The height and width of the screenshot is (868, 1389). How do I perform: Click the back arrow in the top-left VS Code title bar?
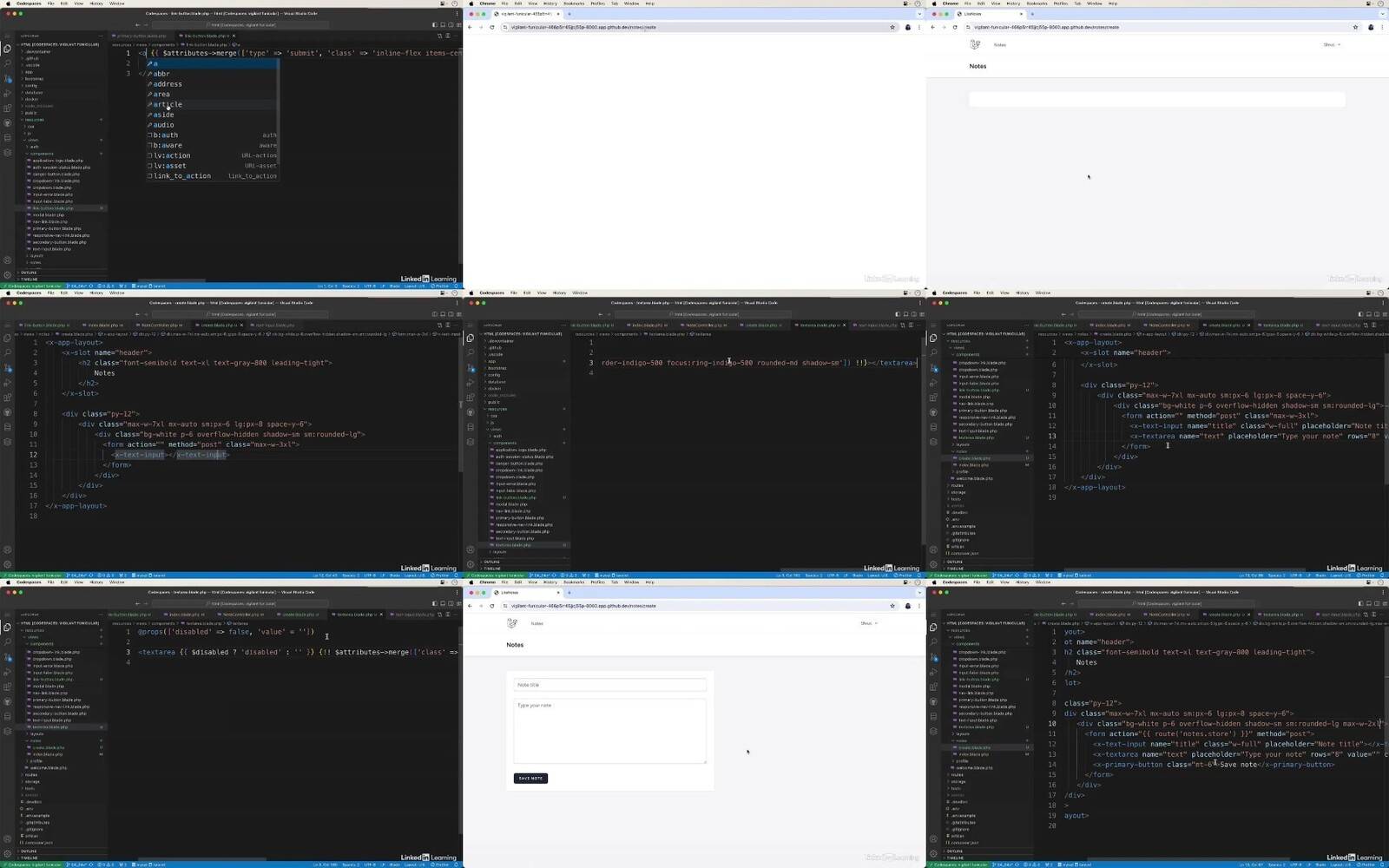point(137,25)
